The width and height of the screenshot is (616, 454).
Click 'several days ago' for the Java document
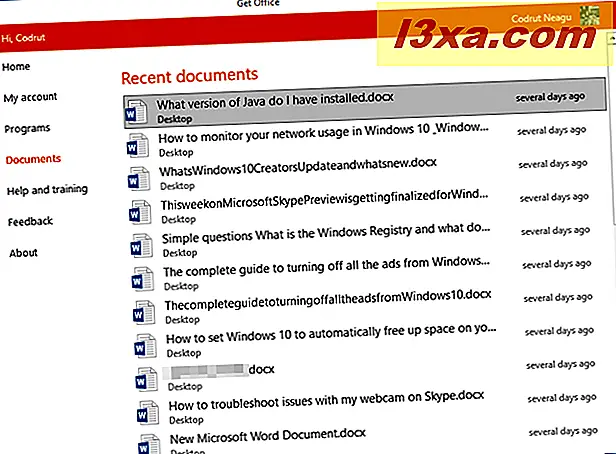click(x=550, y=97)
